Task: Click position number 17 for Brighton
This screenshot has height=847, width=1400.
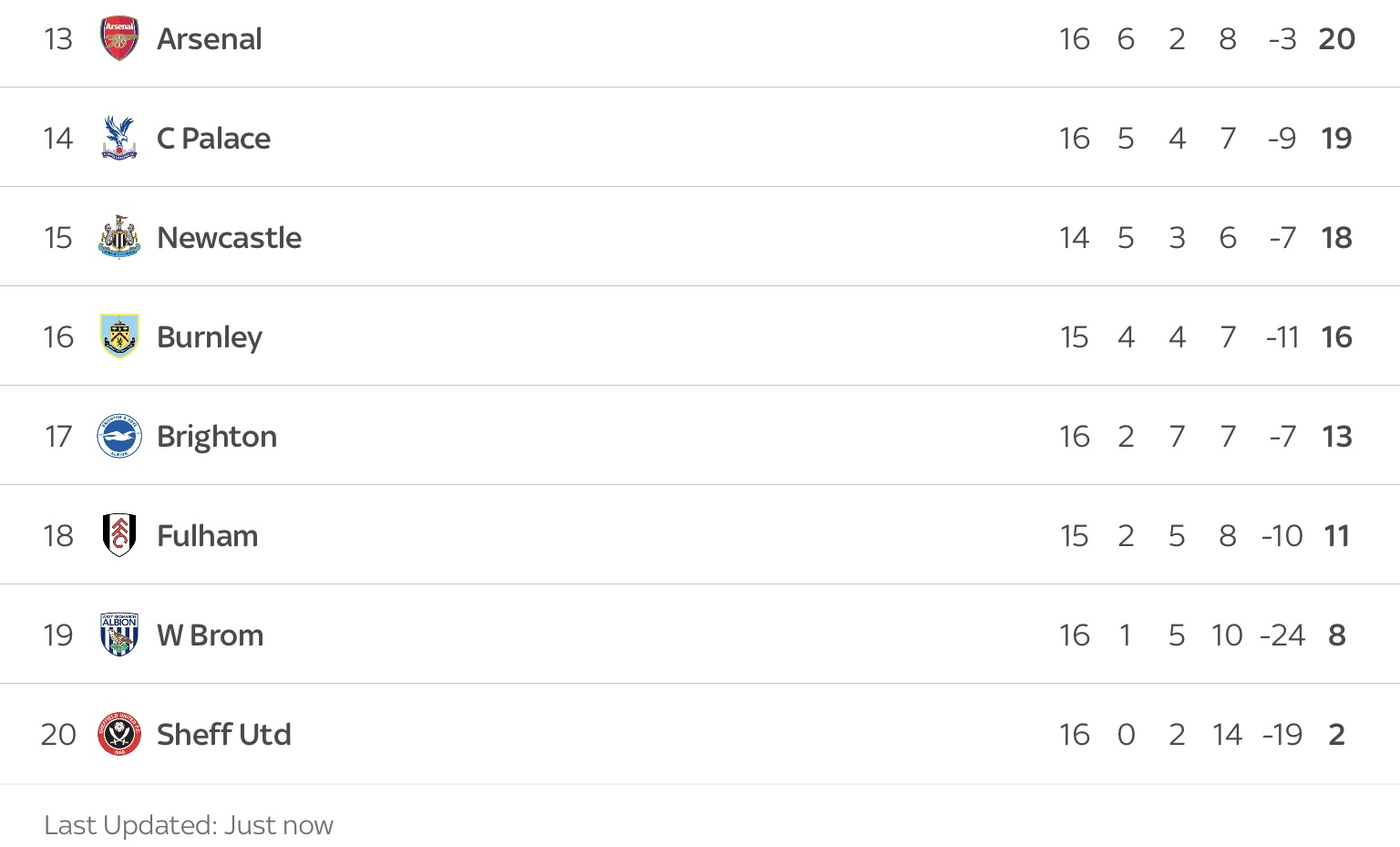Action: point(58,437)
